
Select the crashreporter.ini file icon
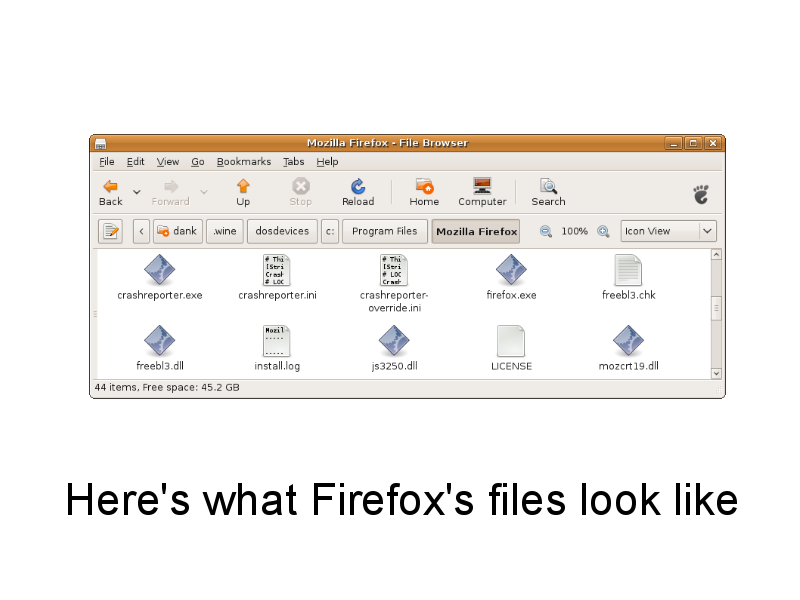[x=277, y=270]
